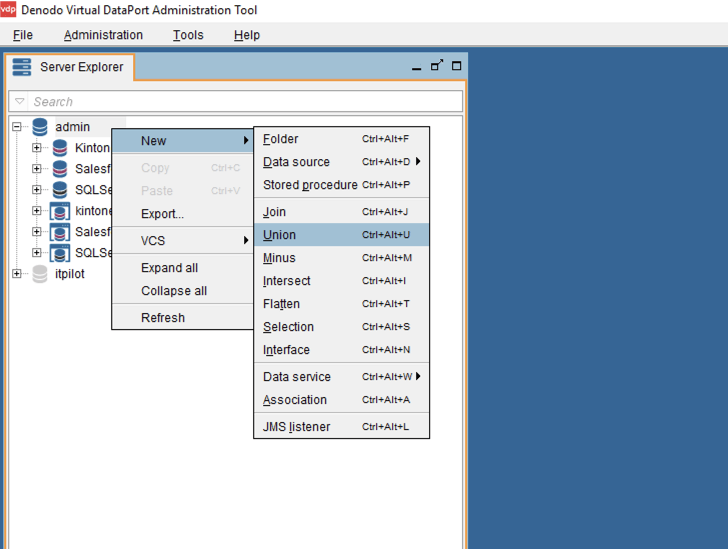Screen dimensions: 728x549
Task: Click the itpilot database icon
Action: 40,274
